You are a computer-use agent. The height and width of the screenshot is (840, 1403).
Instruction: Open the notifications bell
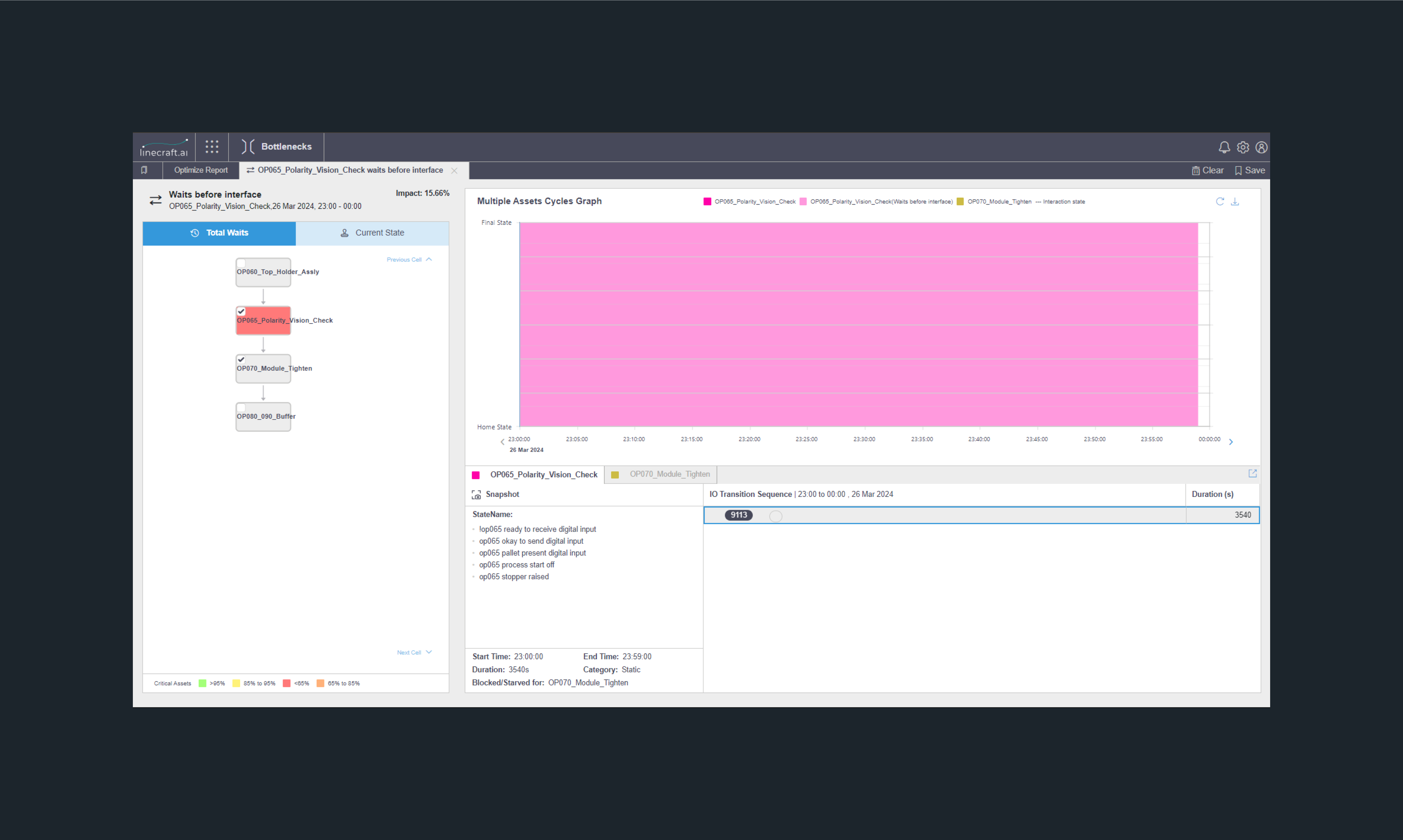click(1224, 147)
